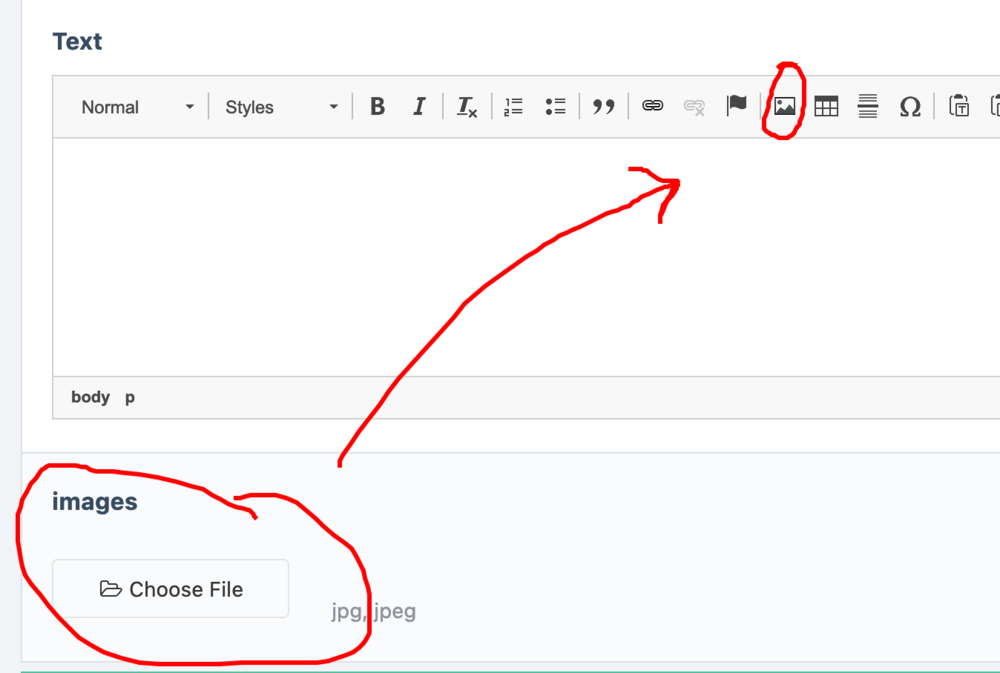
Task: Insert an anchor with the flag icon
Action: click(x=737, y=106)
